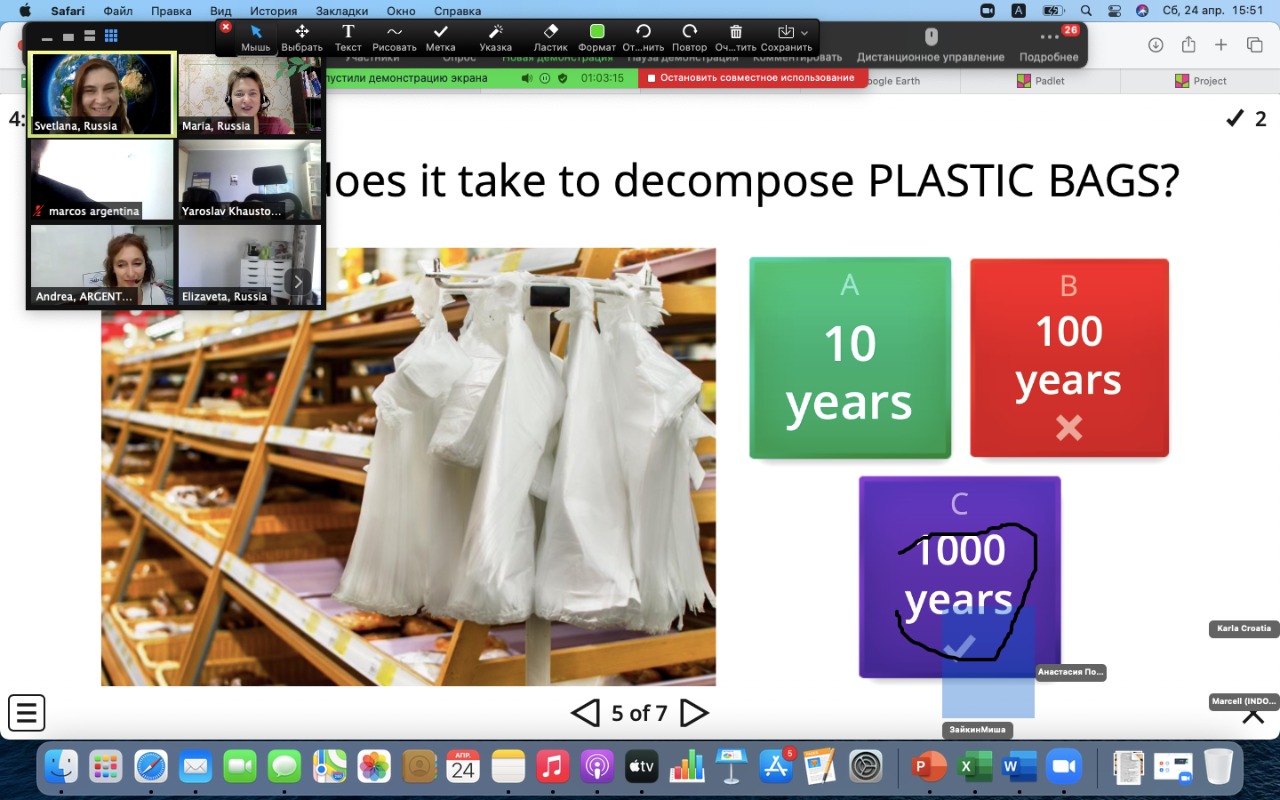Viewport: 1280px width, 800px height.
Task: Choose answer A 10 years
Action: pos(850,358)
